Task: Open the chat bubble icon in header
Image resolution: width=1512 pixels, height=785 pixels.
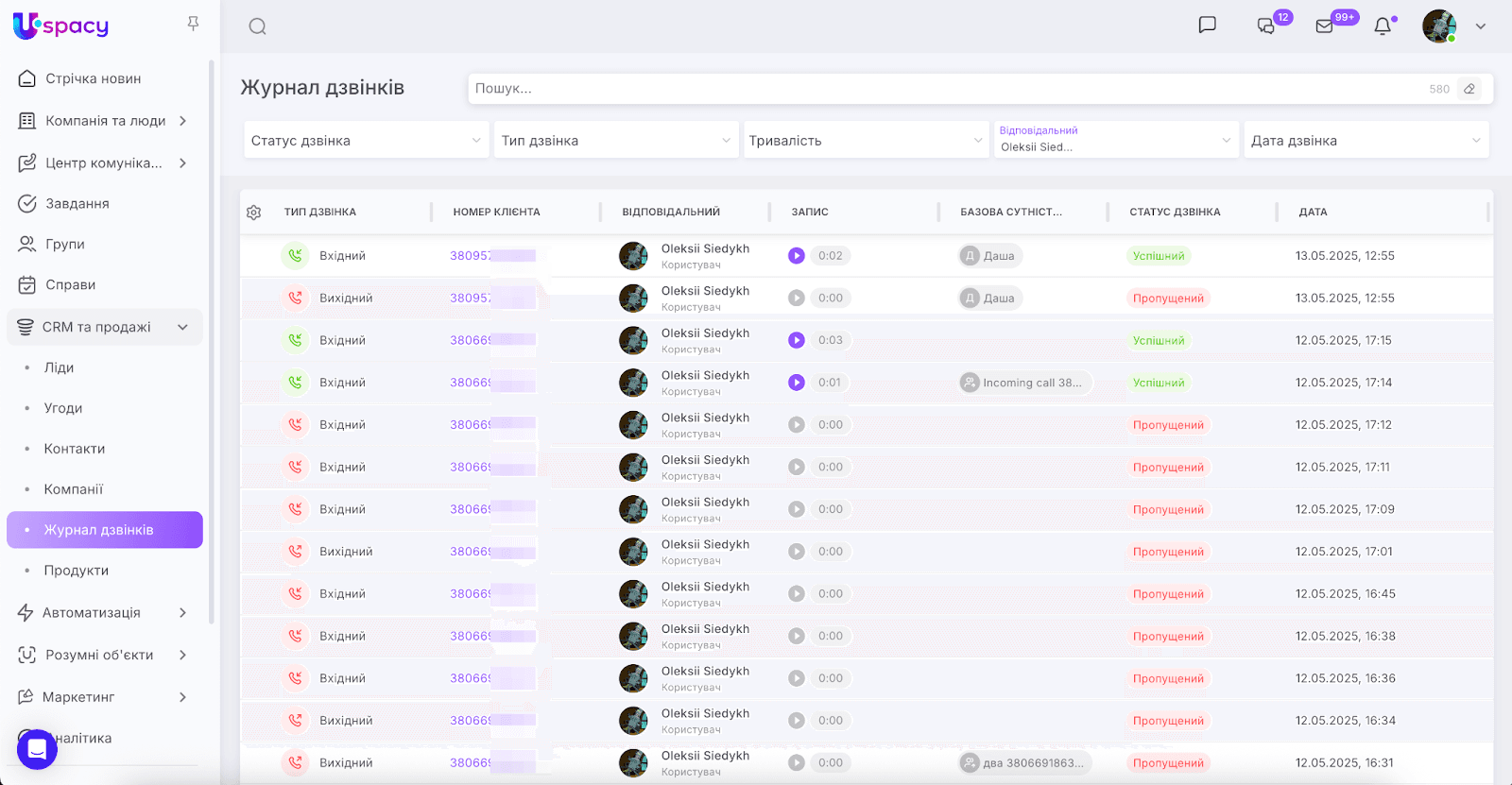Action: pos(1207,26)
